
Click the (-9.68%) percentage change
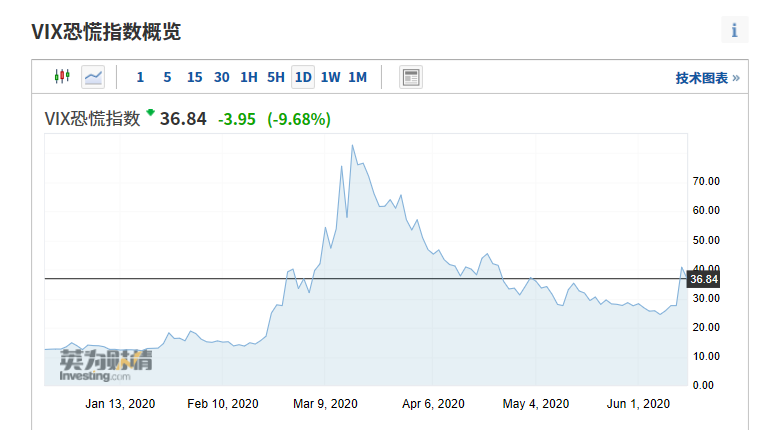(x=299, y=119)
